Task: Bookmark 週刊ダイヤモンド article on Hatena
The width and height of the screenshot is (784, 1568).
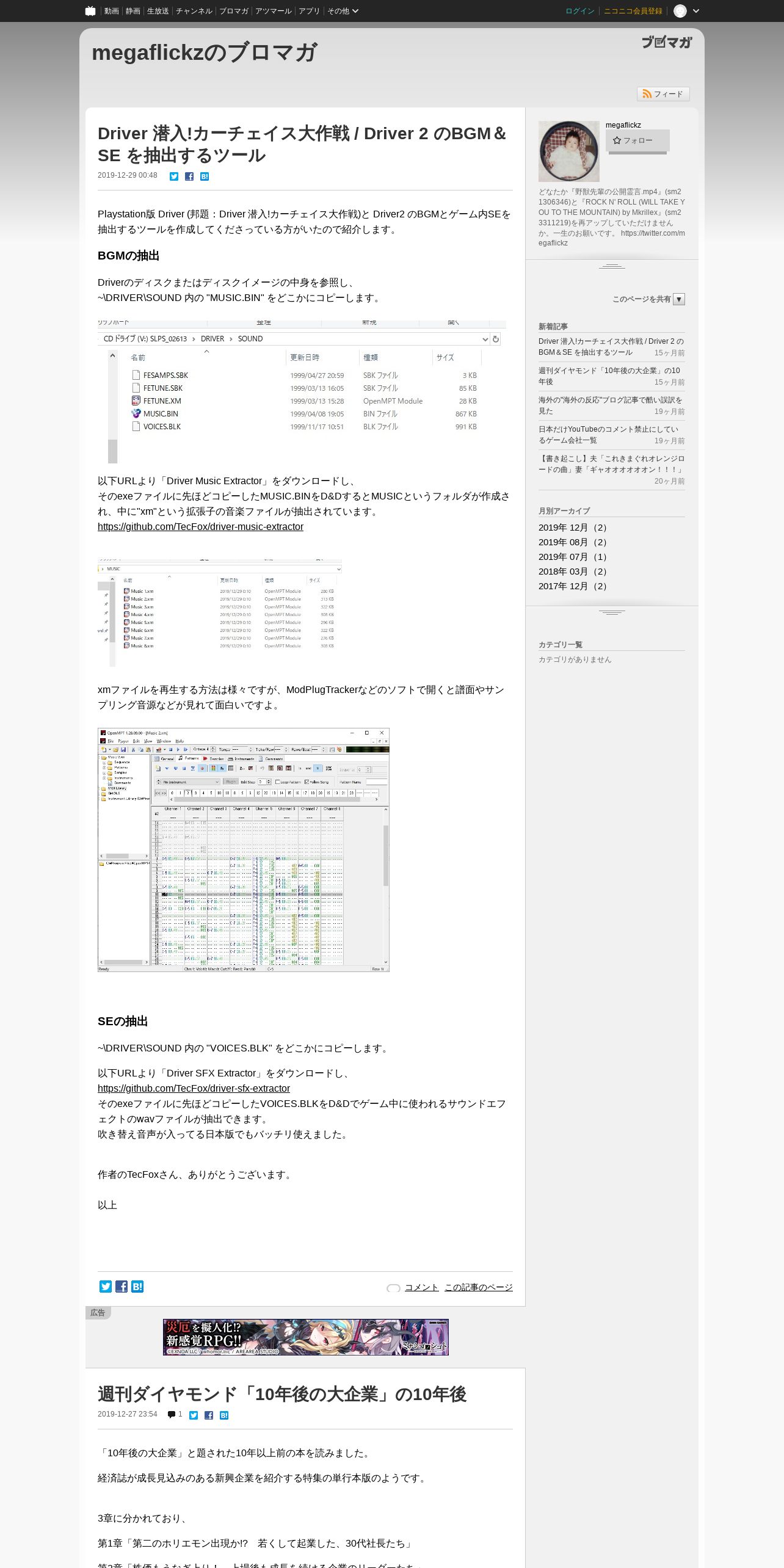Action: coord(224,1415)
